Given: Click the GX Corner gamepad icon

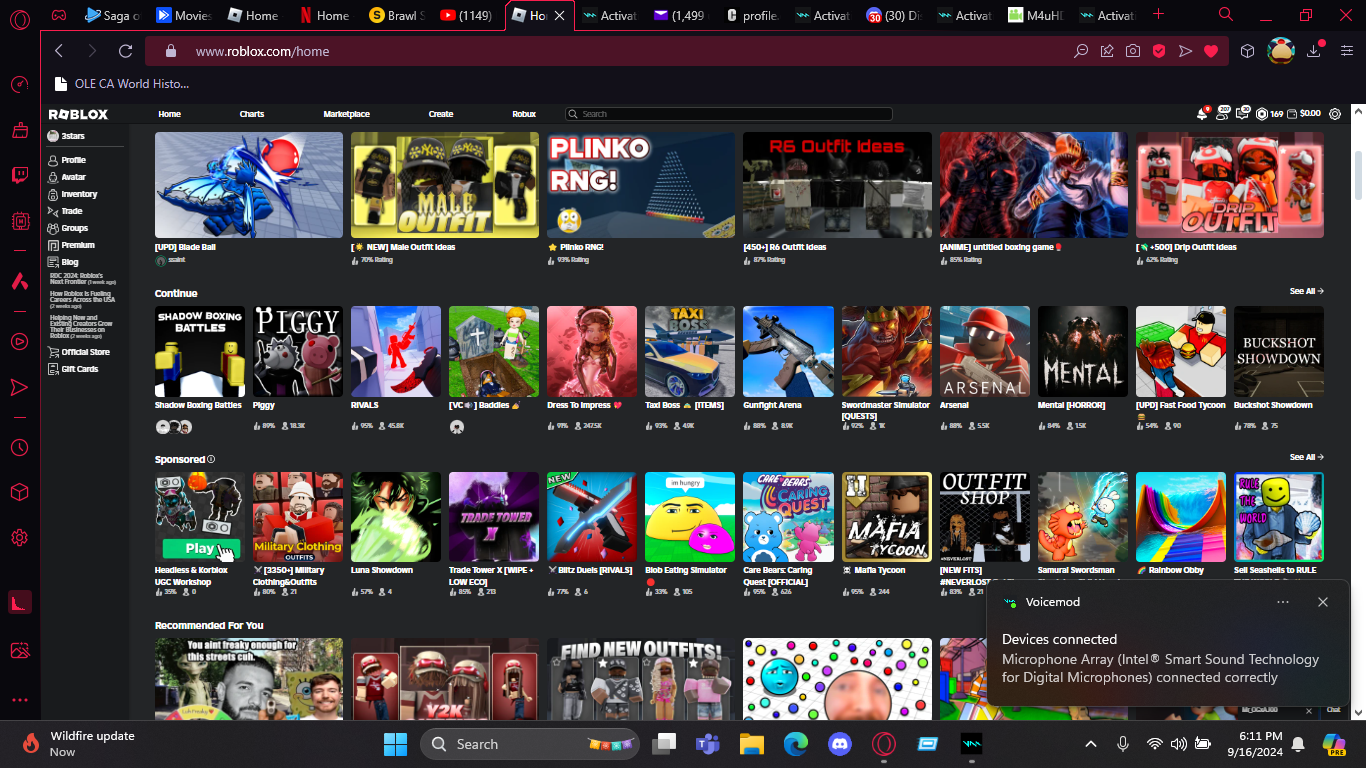Looking at the screenshot, I should tap(59, 15).
